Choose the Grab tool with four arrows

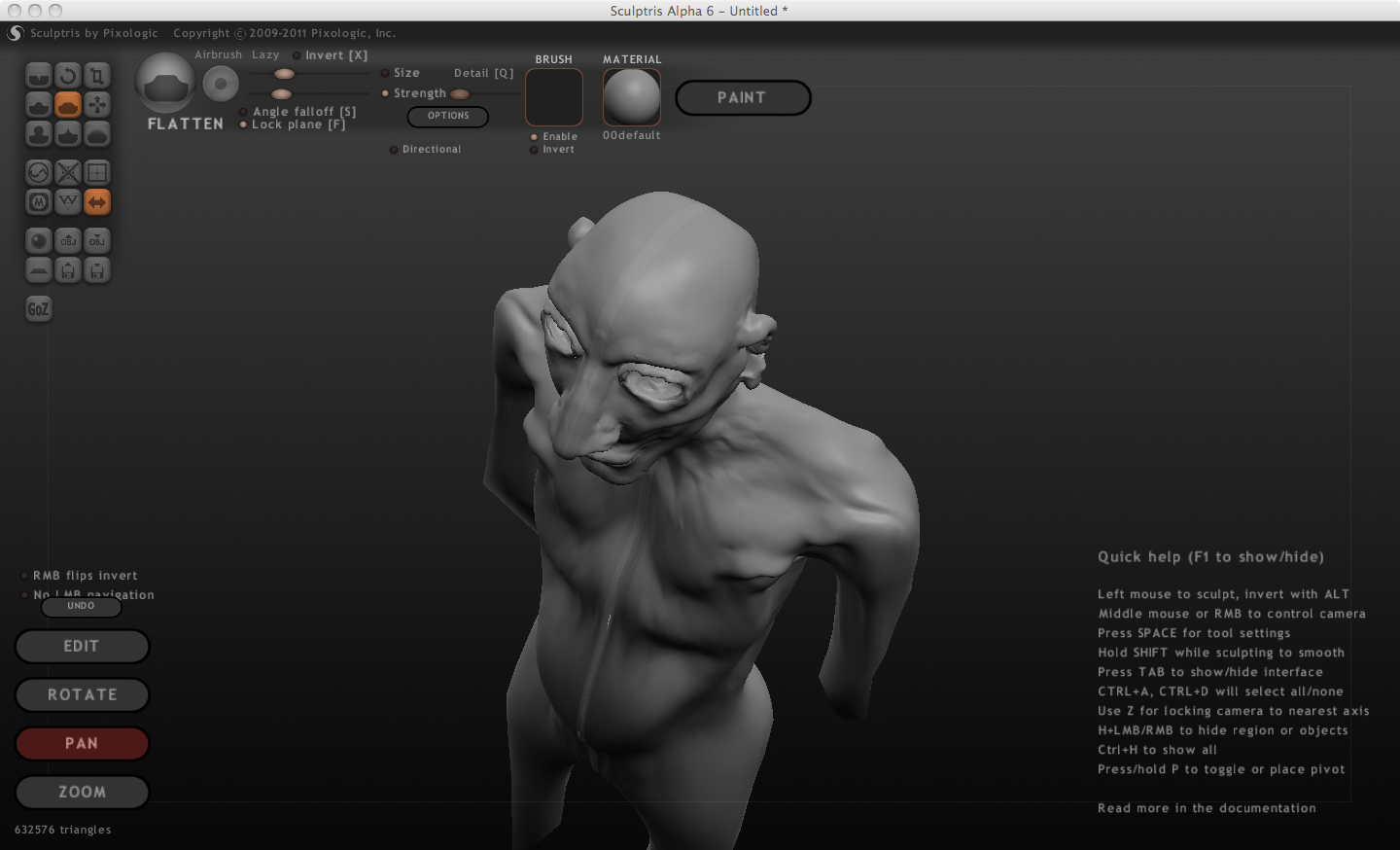coord(97,105)
